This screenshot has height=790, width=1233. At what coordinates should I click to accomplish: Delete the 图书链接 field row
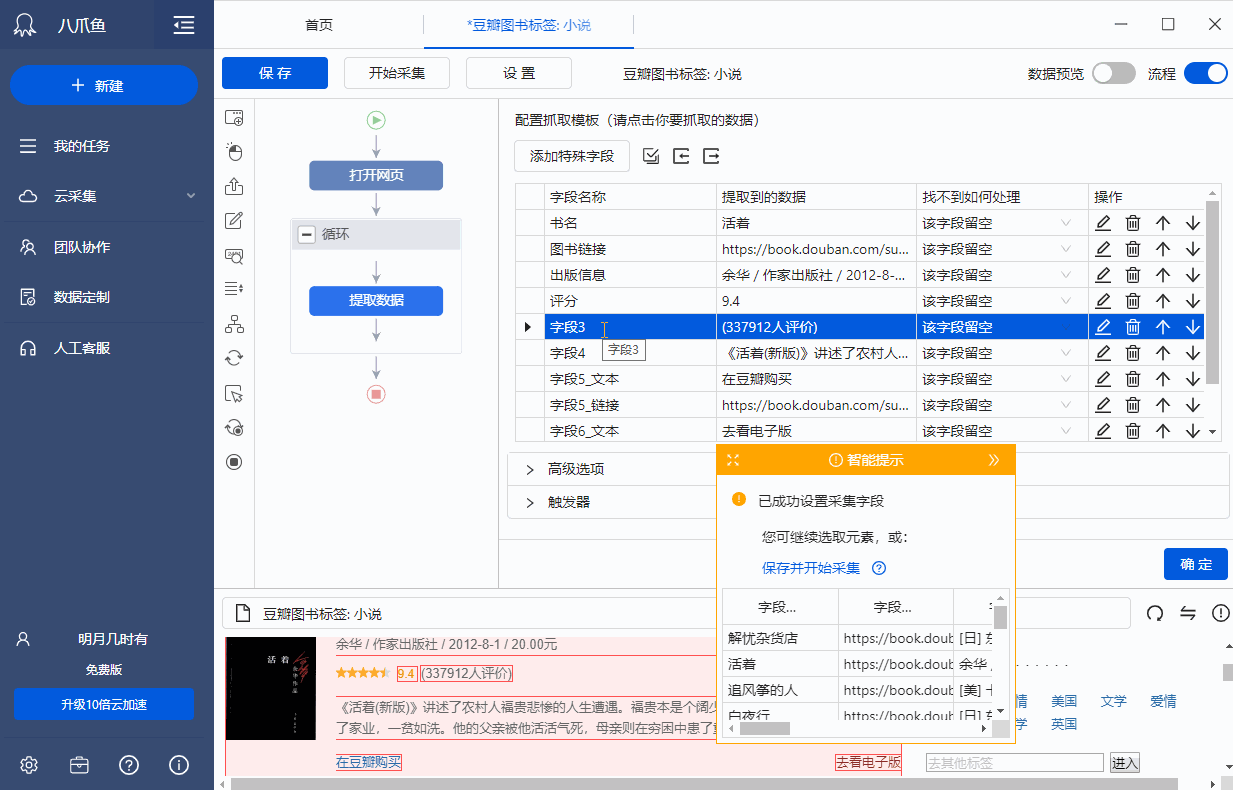(x=1133, y=249)
